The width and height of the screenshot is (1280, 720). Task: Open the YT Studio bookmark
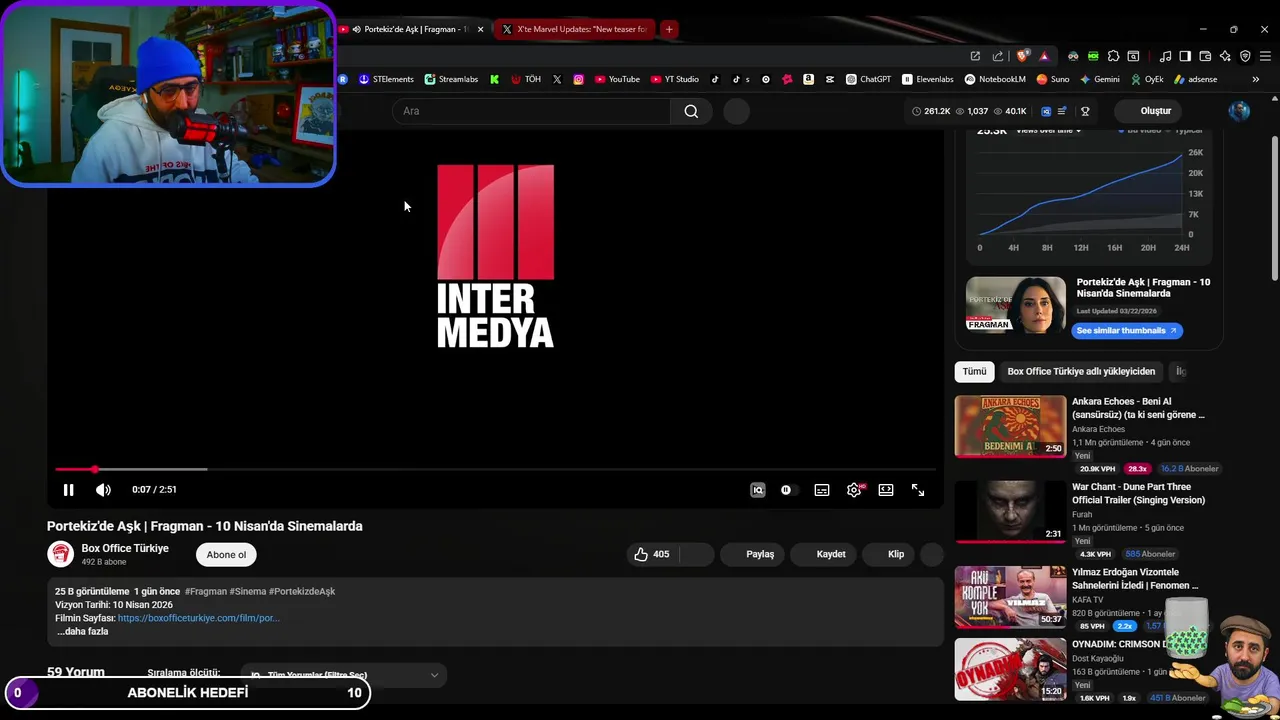(x=674, y=79)
